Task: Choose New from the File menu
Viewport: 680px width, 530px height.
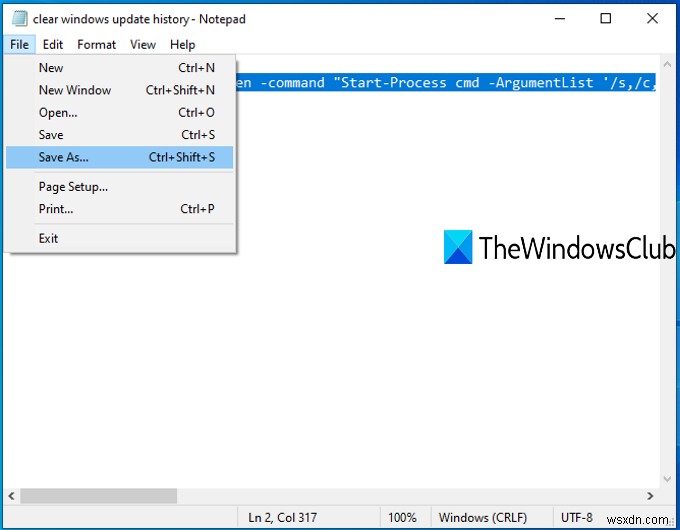Action: (120, 68)
